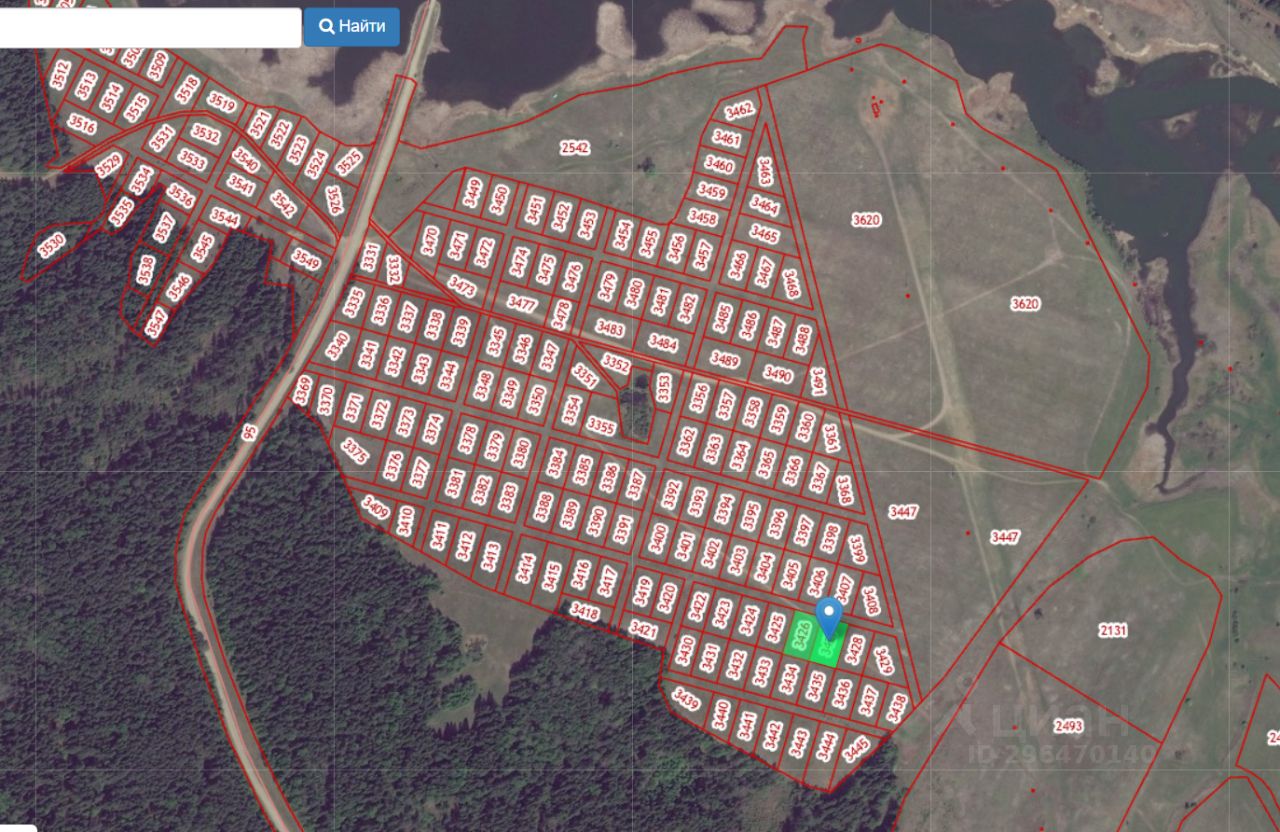
Task: Click road parcel labeled 95
Action: tap(249, 431)
